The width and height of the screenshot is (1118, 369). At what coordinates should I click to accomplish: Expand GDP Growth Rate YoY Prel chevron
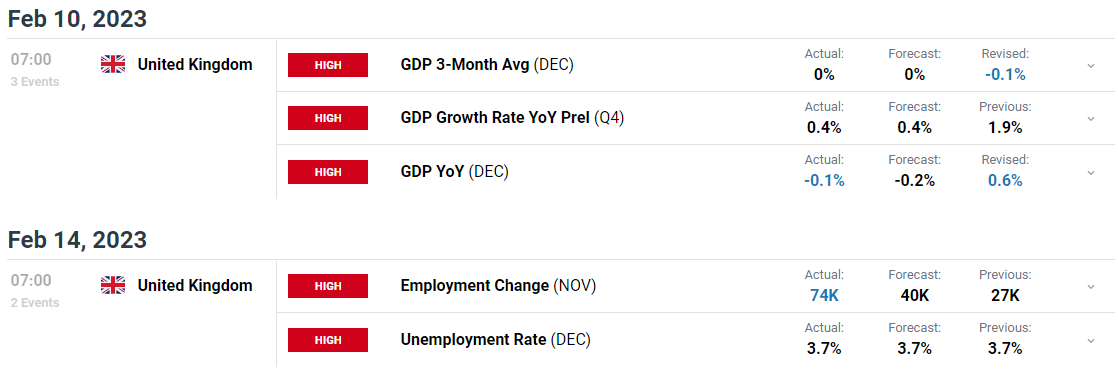point(1090,119)
